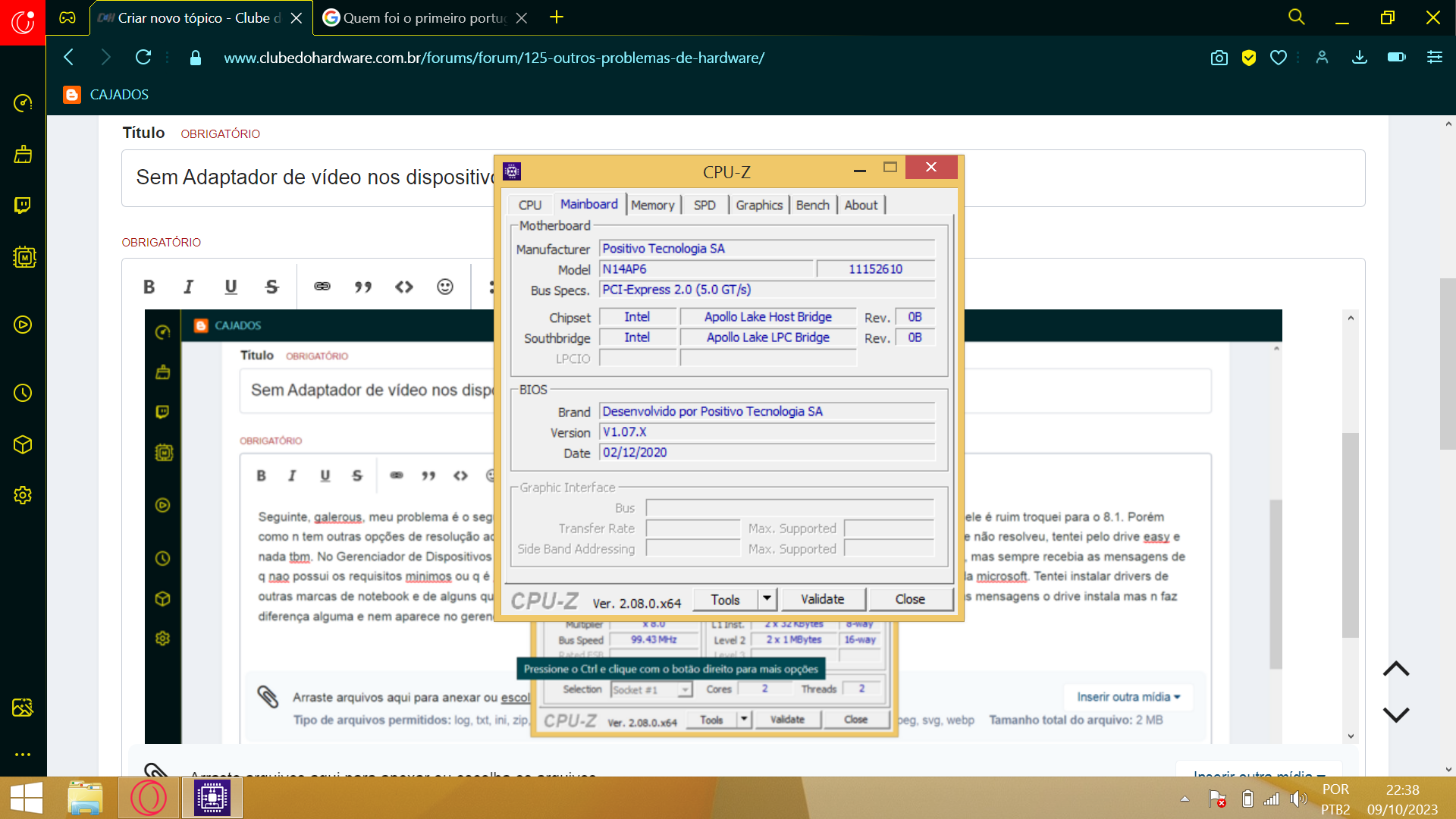Screen dimensions: 1456x819
Task: Open File Explorer from taskbar
Action: coord(85,798)
